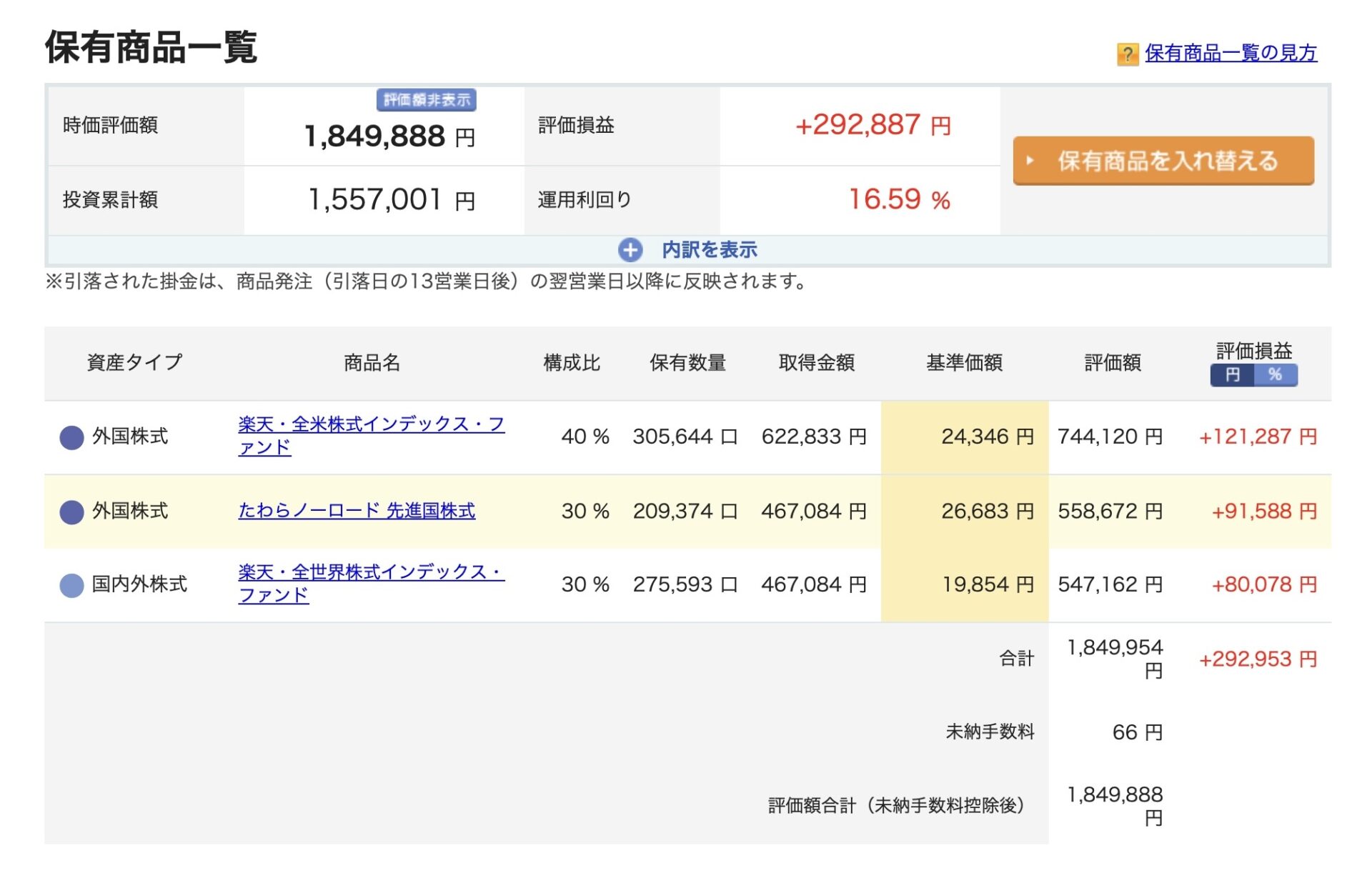Click the 保有商品一覧 page heading
1372x873 pixels.
[x=151, y=47]
